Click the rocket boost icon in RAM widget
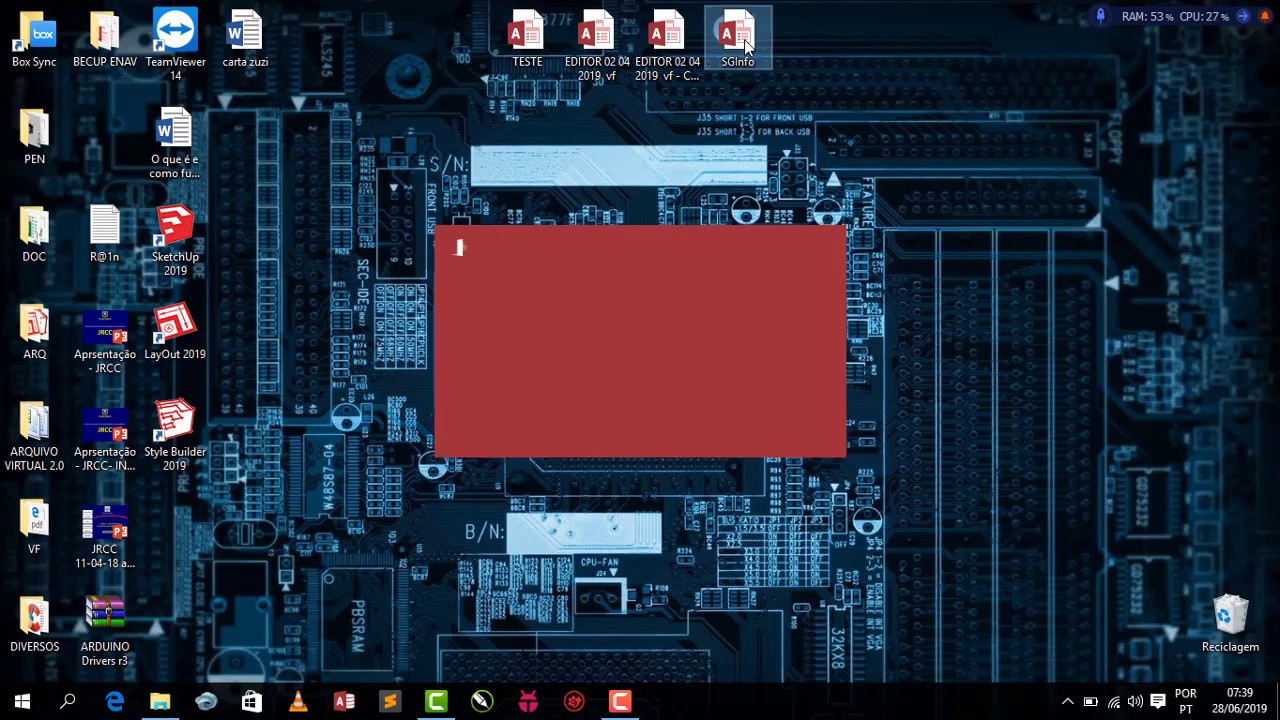This screenshot has width=1280, height=720. click(x=1100, y=16)
